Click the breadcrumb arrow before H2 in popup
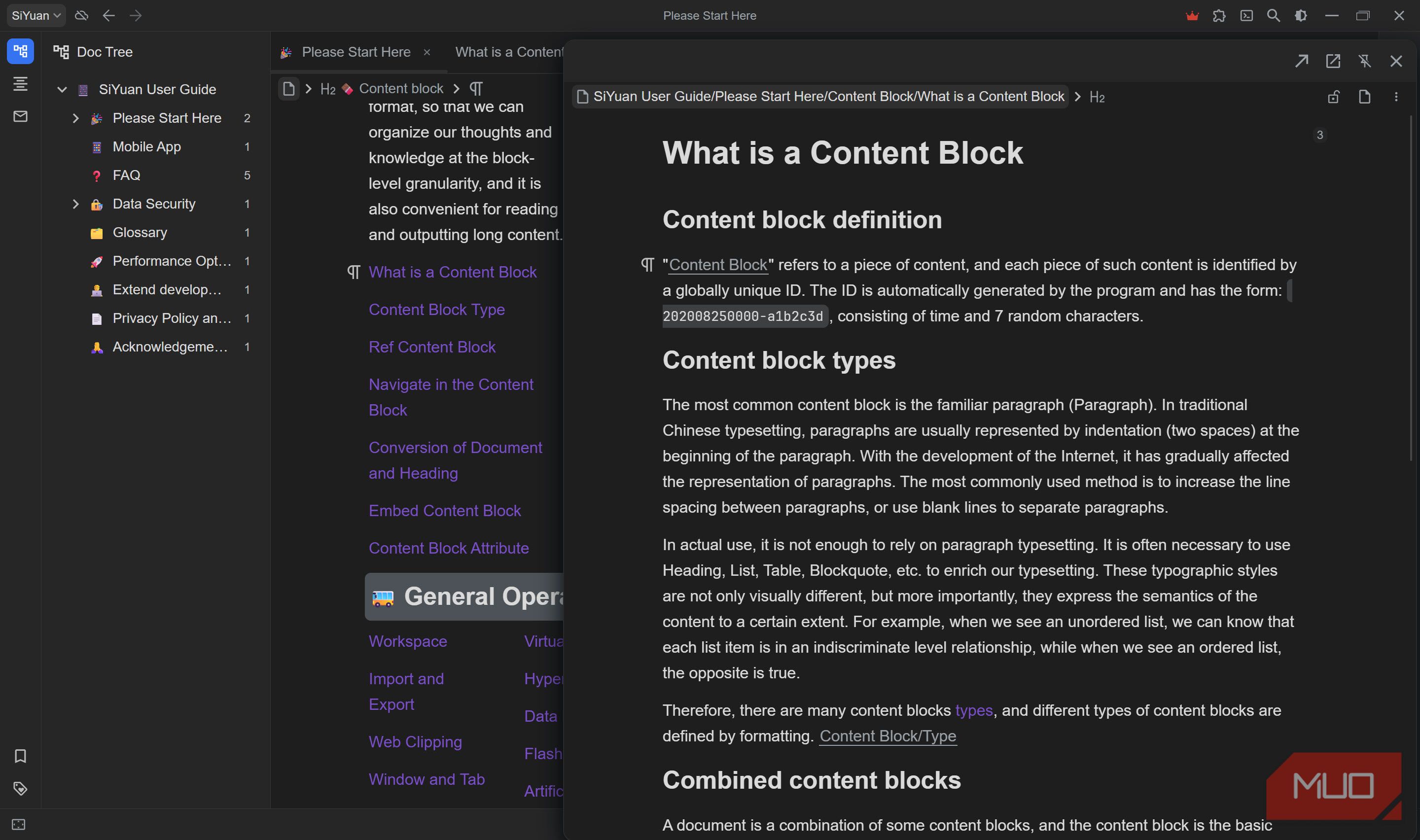This screenshot has width=1420, height=840. (1078, 97)
